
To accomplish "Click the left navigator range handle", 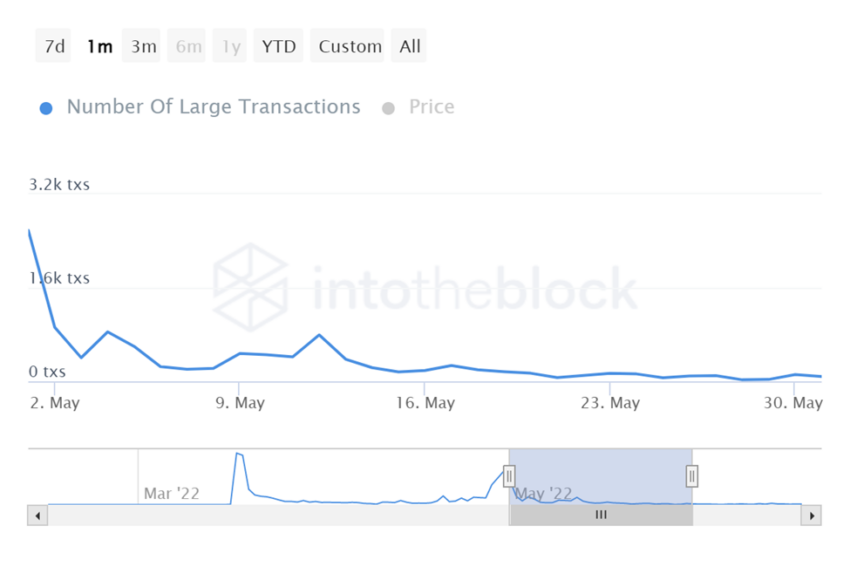I will (x=509, y=476).
